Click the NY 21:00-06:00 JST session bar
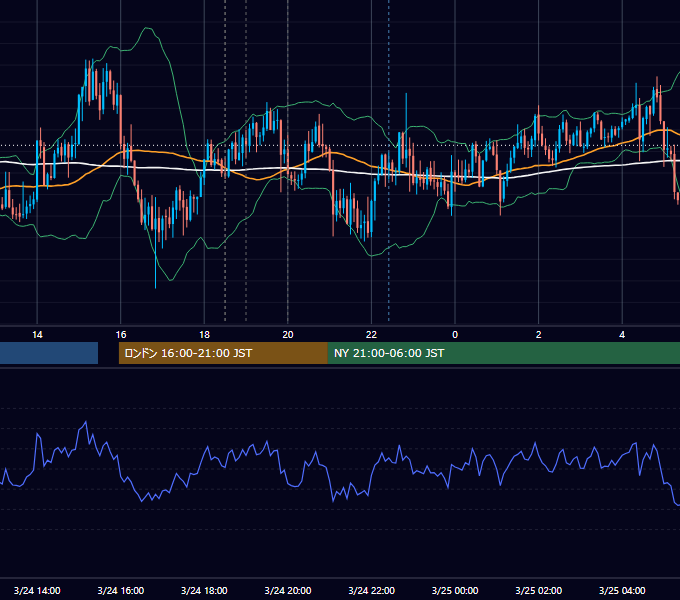The width and height of the screenshot is (680, 600). click(x=504, y=353)
